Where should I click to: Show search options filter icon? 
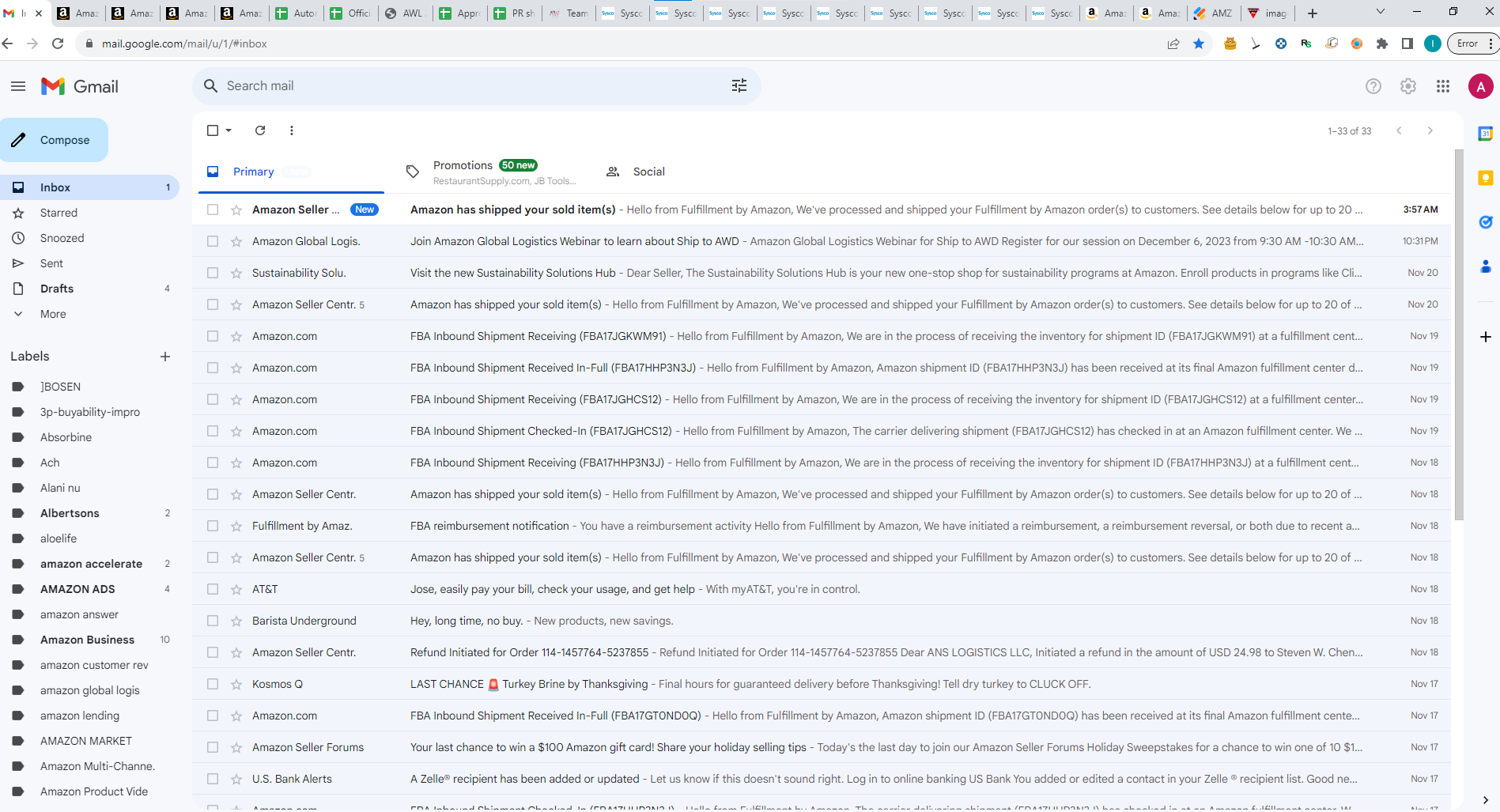point(739,85)
